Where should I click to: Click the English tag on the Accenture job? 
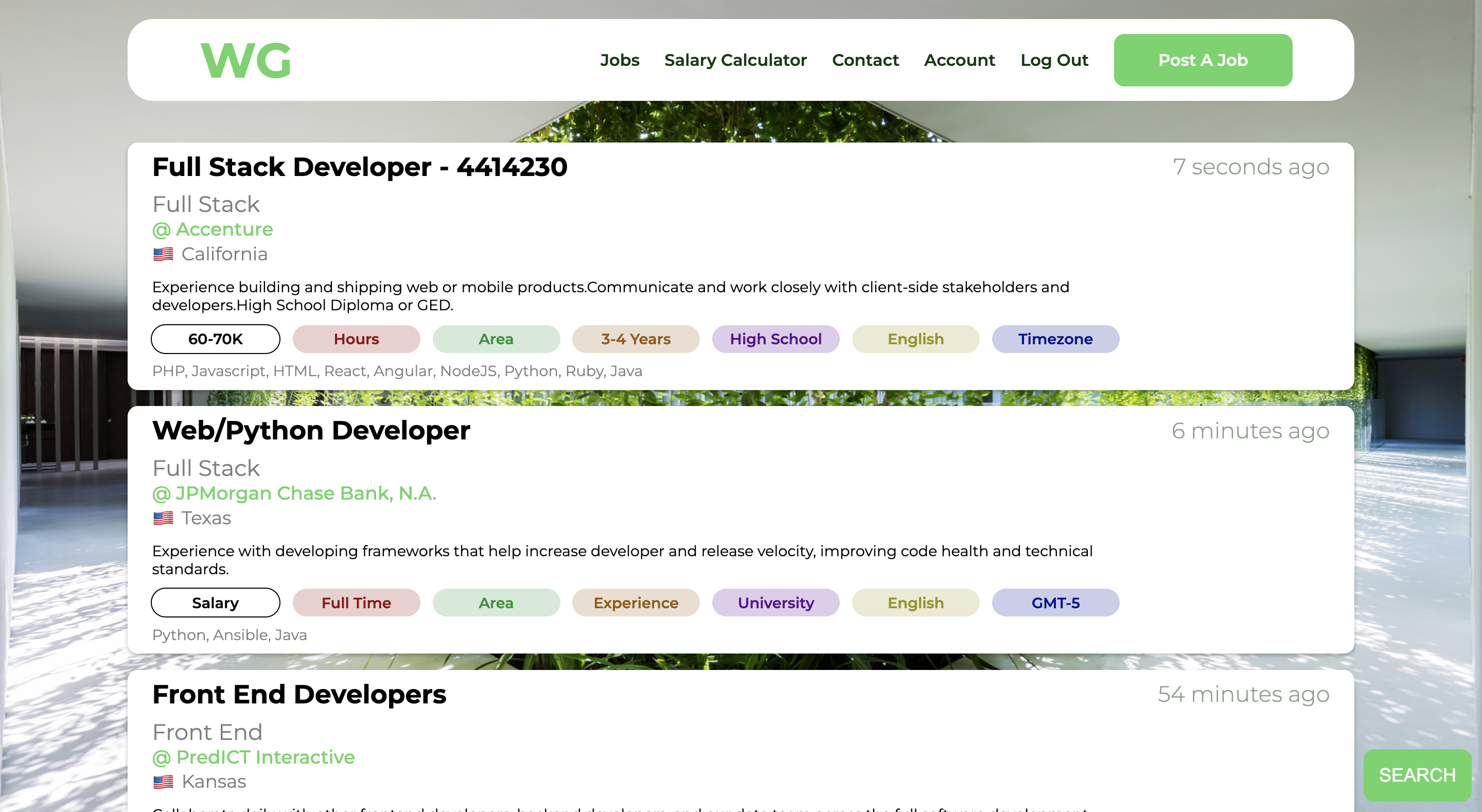pos(915,339)
